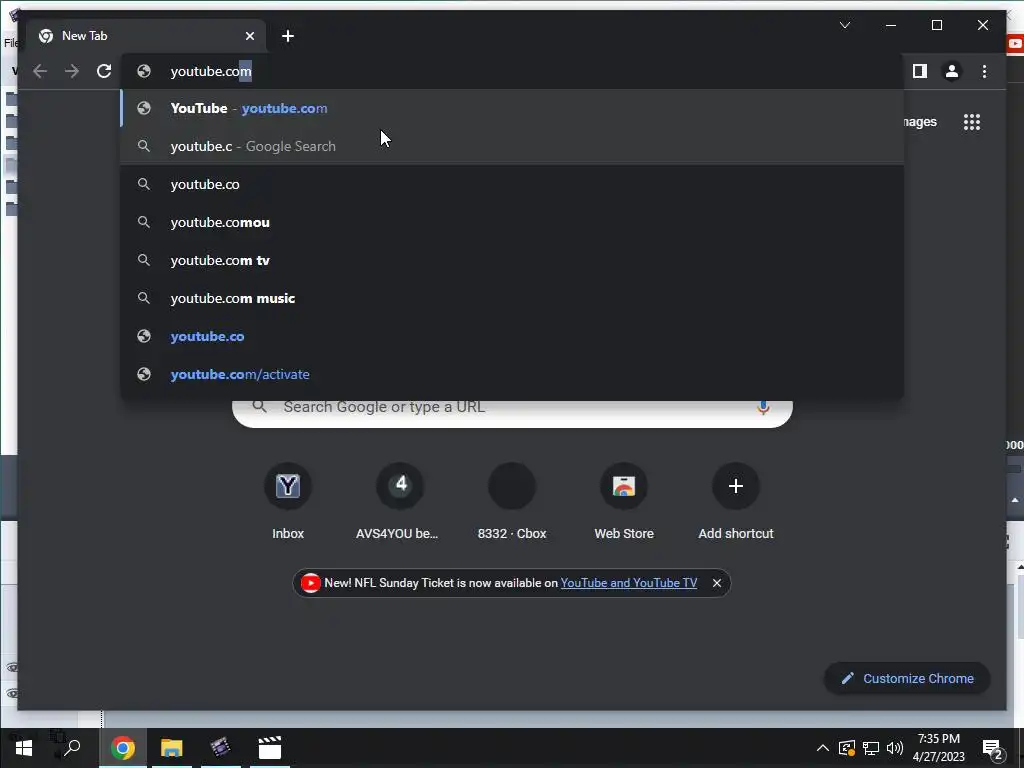Viewport: 1024px width, 768px height.
Task: Select the youtube.com tv suggestion
Action: [512, 260]
